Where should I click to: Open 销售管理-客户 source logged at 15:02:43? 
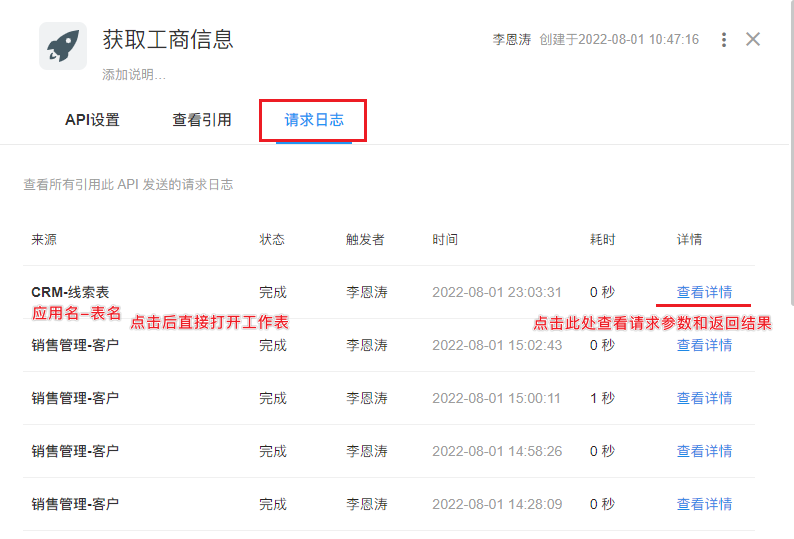[x=75, y=345]
